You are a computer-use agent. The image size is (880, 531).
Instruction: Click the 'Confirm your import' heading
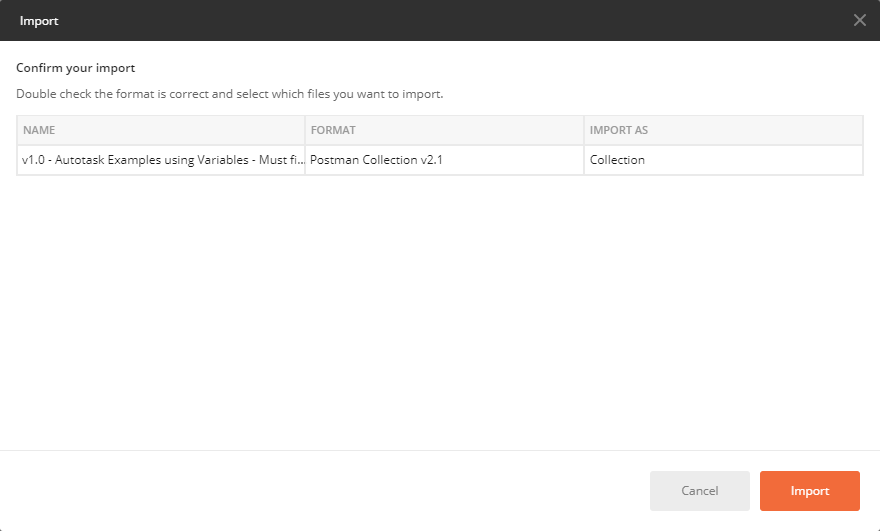pos(75,68)
